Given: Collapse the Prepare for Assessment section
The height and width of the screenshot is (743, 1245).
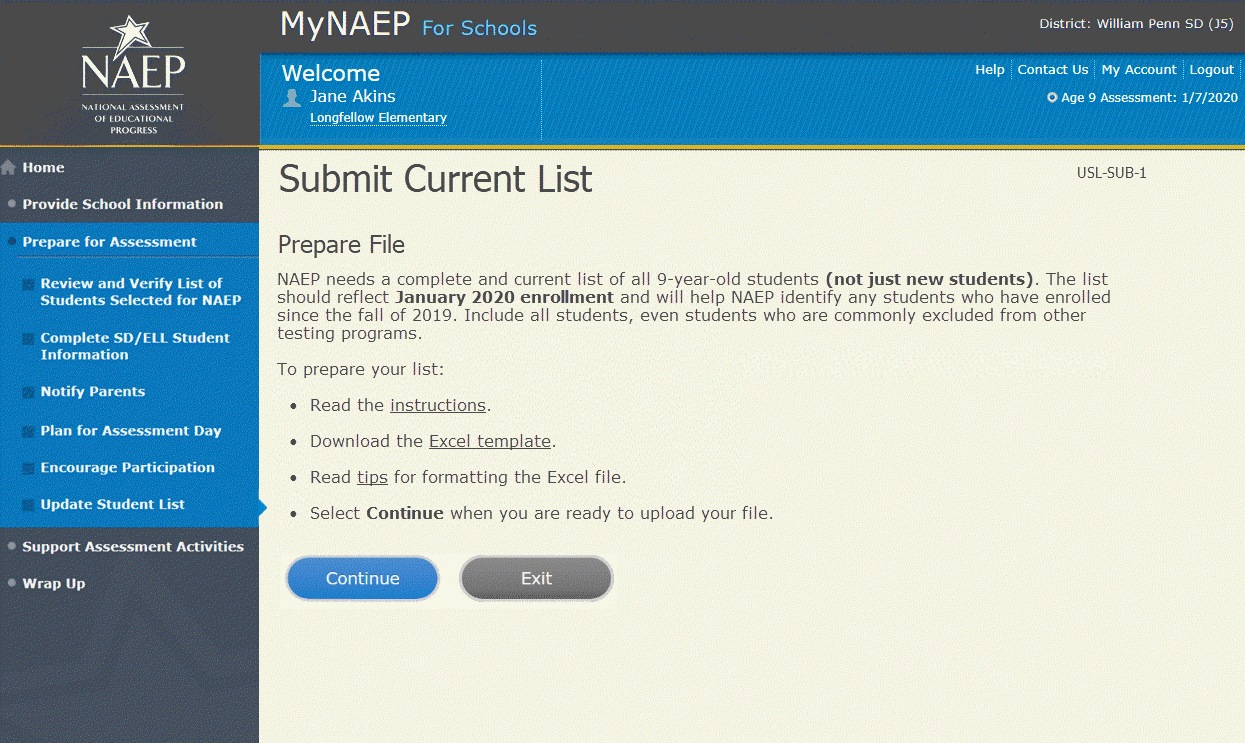Looking at the screenshot, I should click(110, 242).
